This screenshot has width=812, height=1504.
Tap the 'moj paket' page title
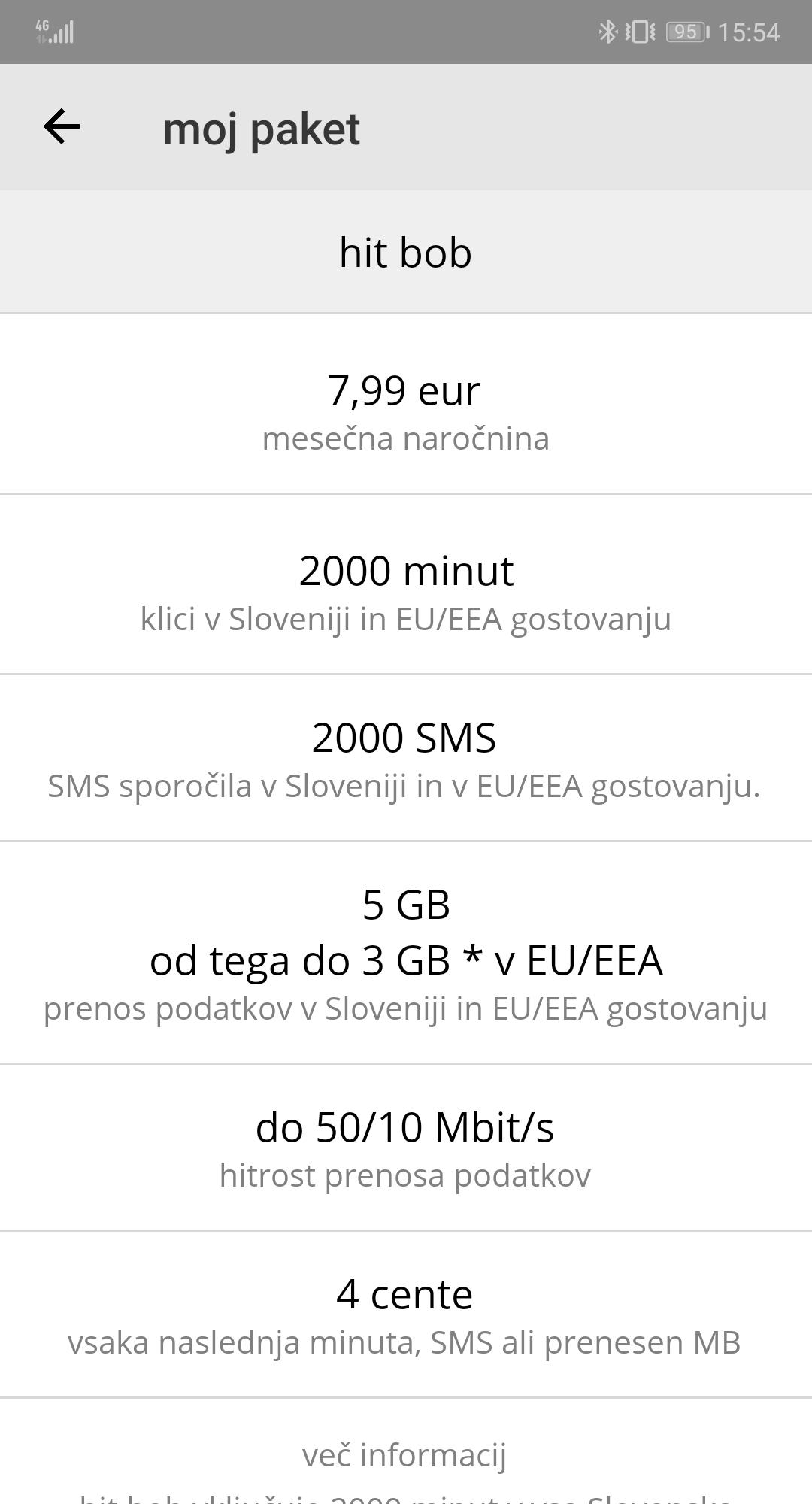261,129
